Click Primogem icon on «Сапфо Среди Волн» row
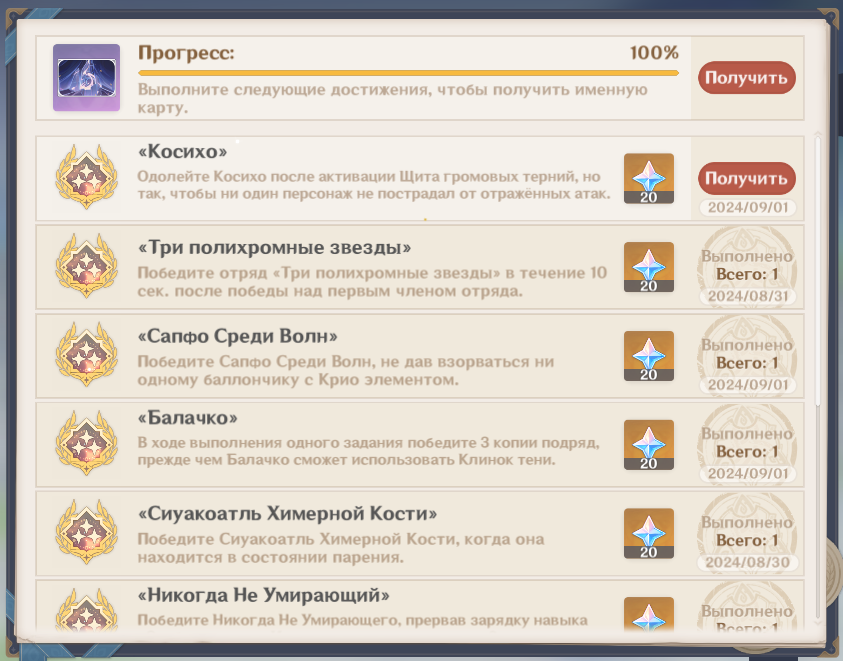Image resolution: width=843 pixels, height=661 pixels. tap(648, 356)
